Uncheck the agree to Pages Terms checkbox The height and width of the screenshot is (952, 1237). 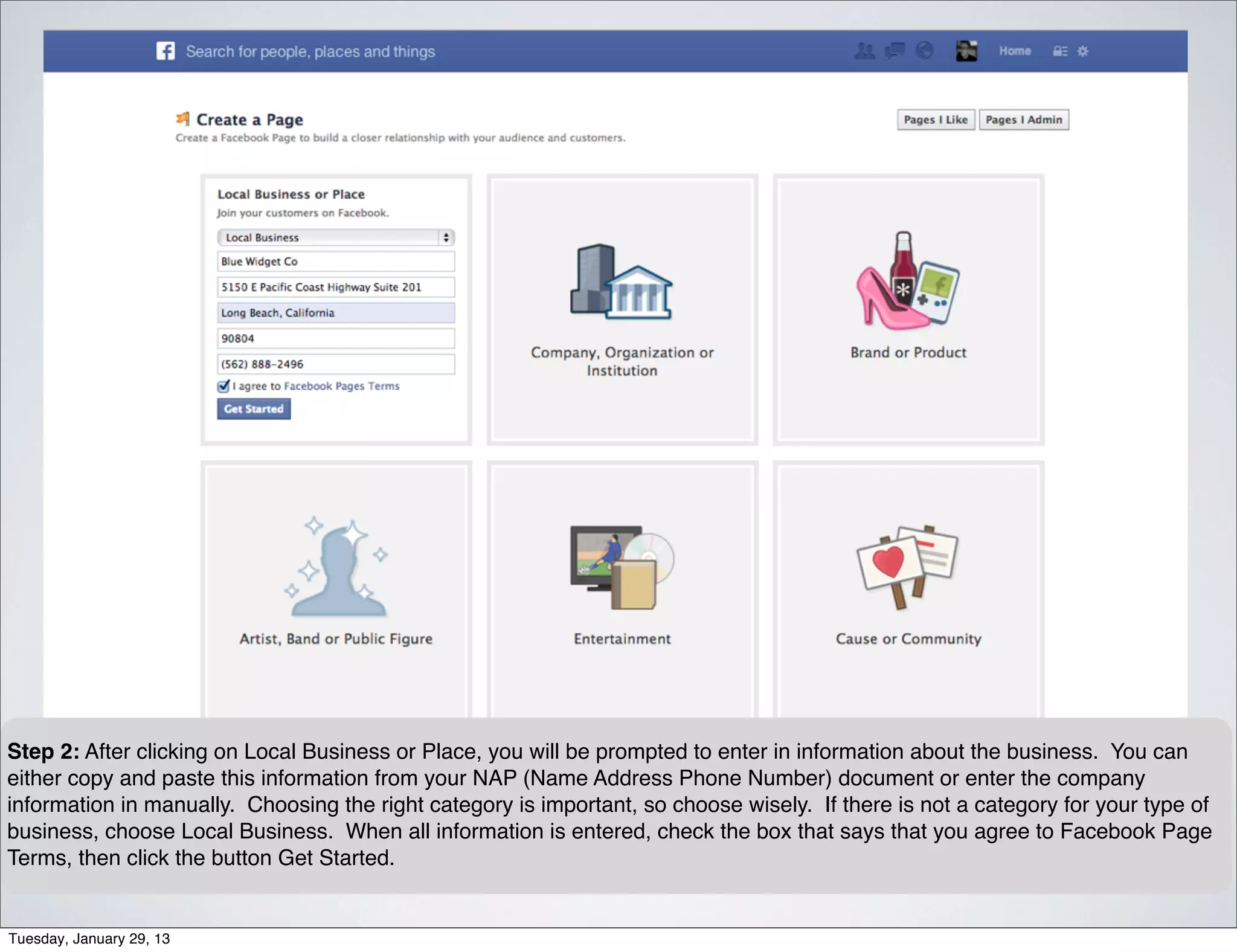(223, 386)
